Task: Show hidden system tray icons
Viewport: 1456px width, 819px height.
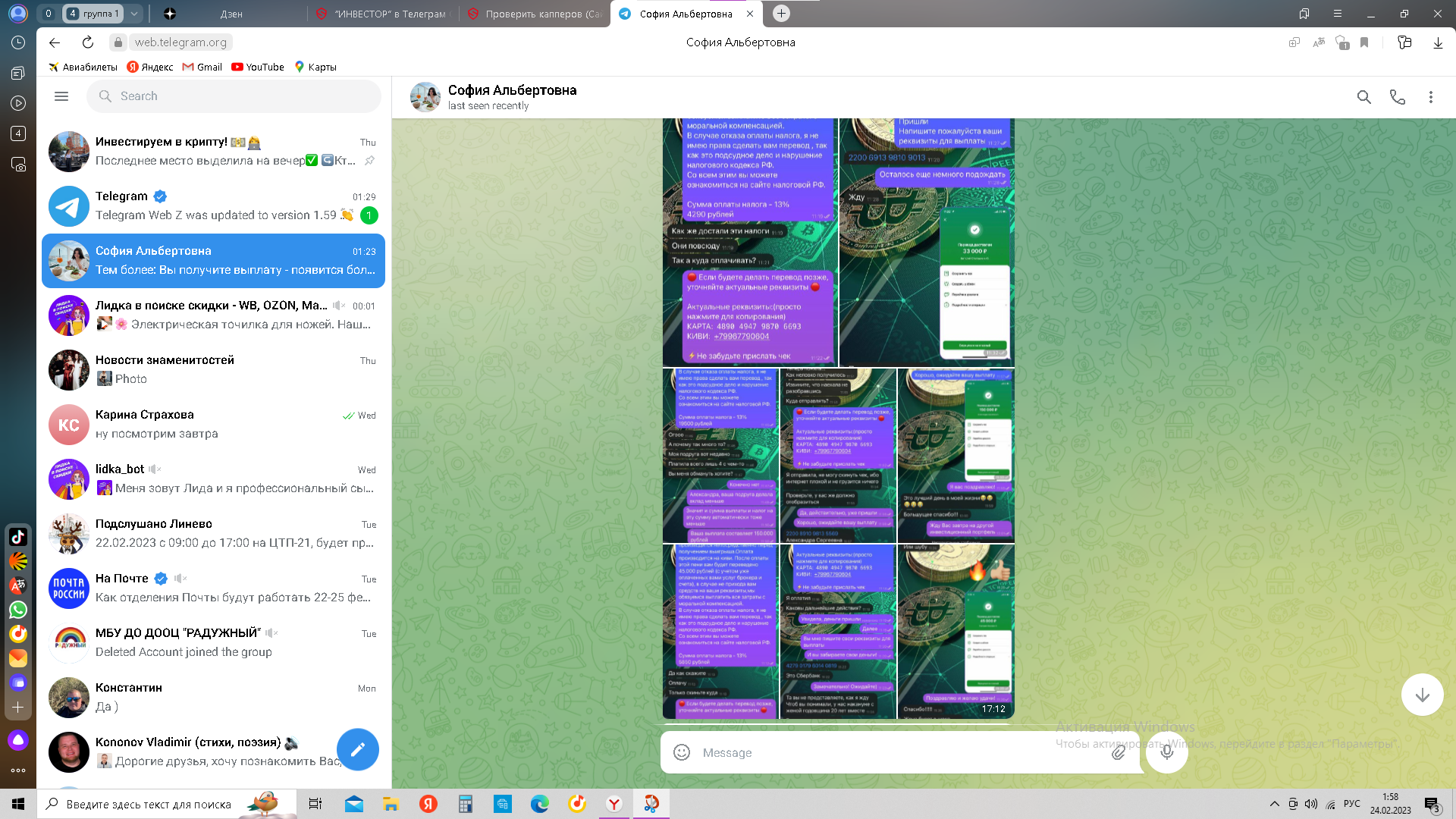Action: click(1274, 804)
